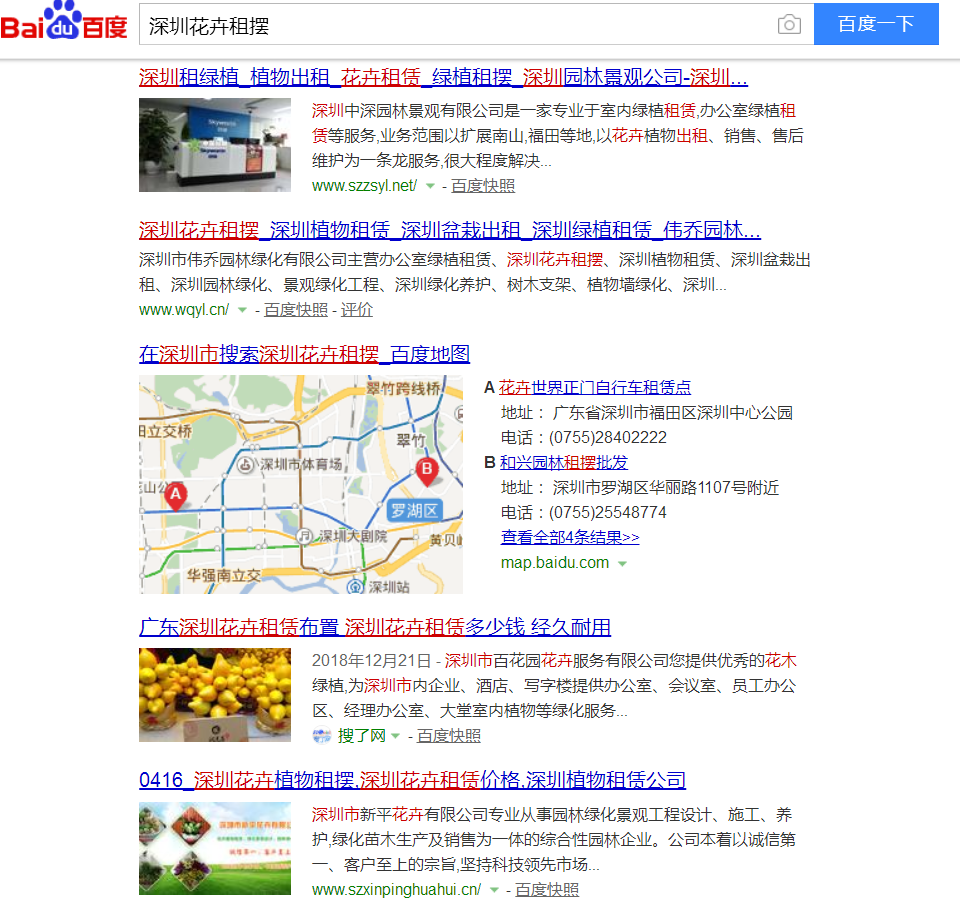Screen dimensions: 960x911
Task: Click the 搜了网 site icon
Action: point(321,735)
